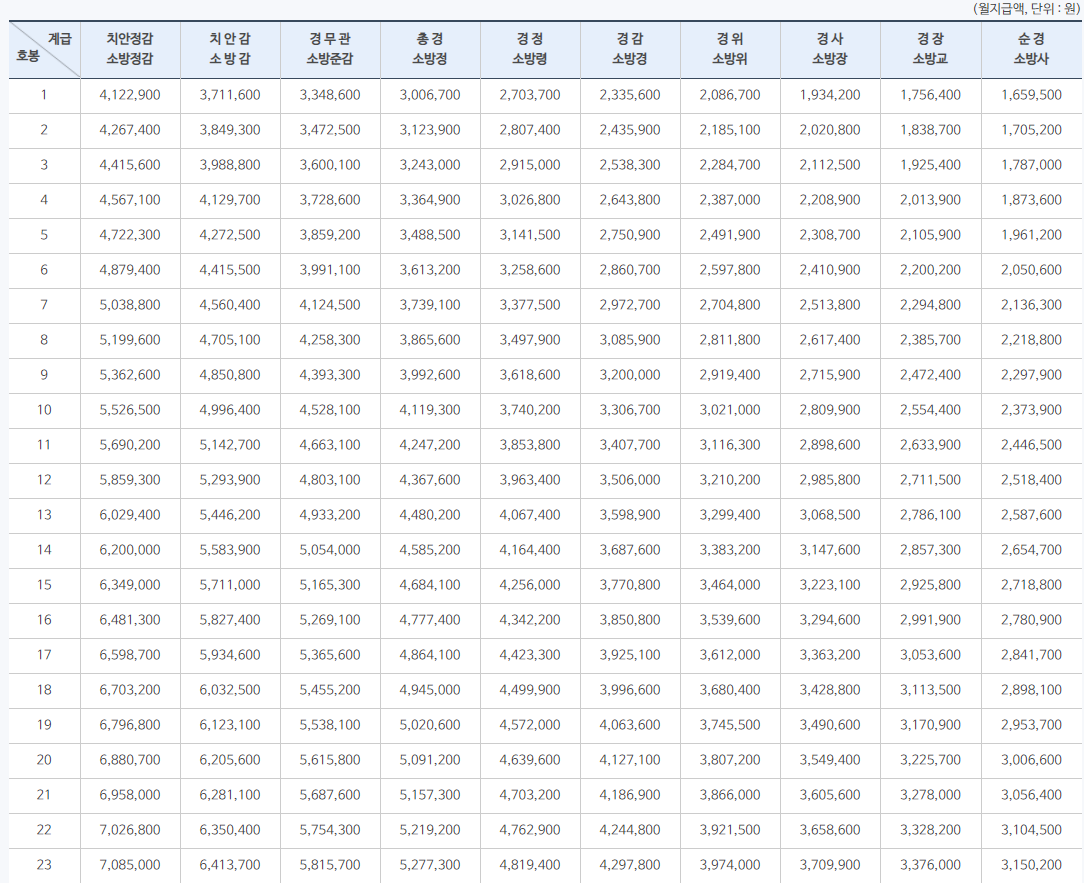The width and height of the screenshot is (1084, 883).
Task: Click cell 3,170,900
Action: [x=931, y=725]
